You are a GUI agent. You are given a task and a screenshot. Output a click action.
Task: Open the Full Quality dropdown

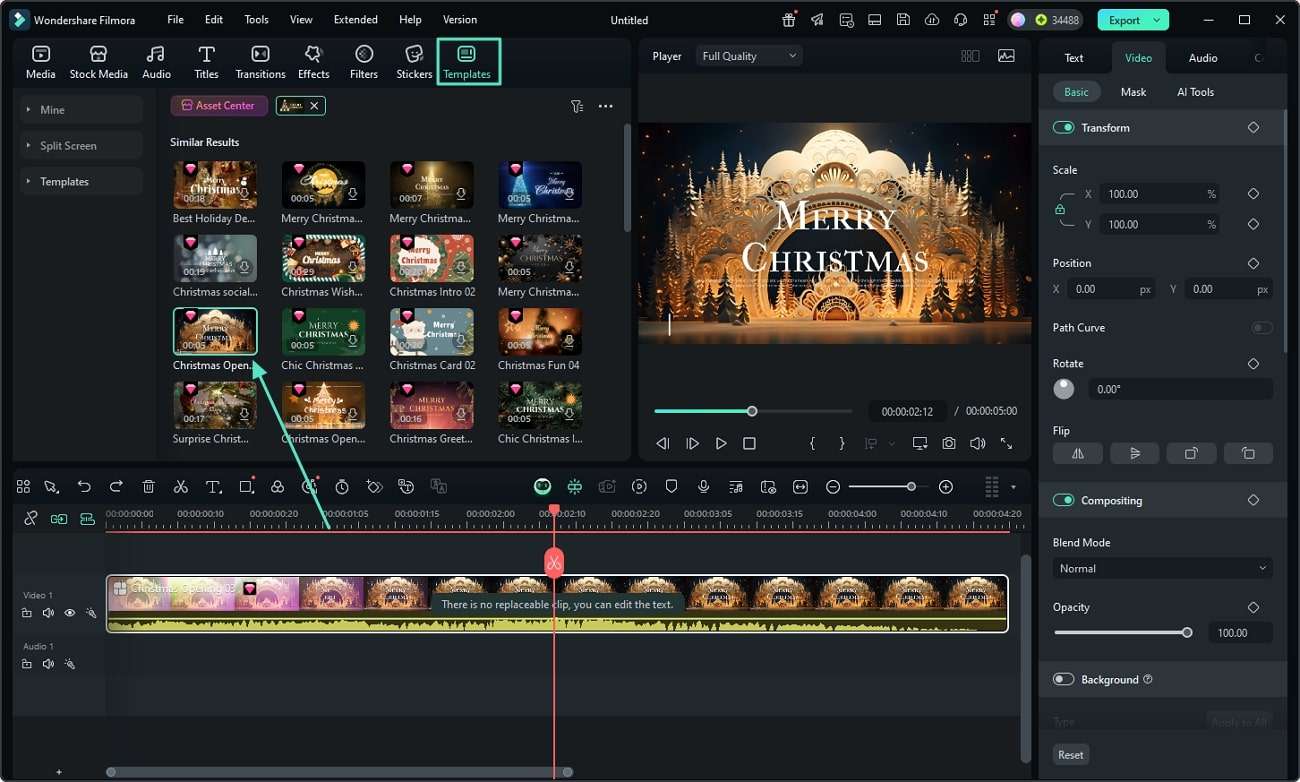coord(749,56)
